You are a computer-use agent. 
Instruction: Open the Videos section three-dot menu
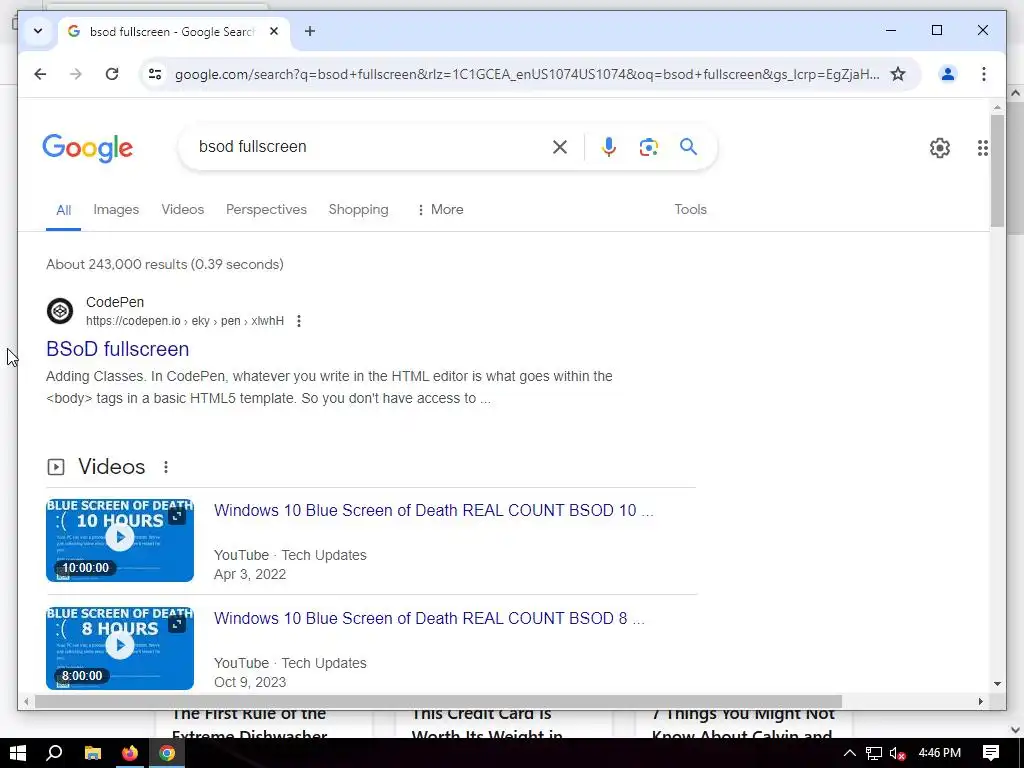pyautogui.click(x=166, y=467)
